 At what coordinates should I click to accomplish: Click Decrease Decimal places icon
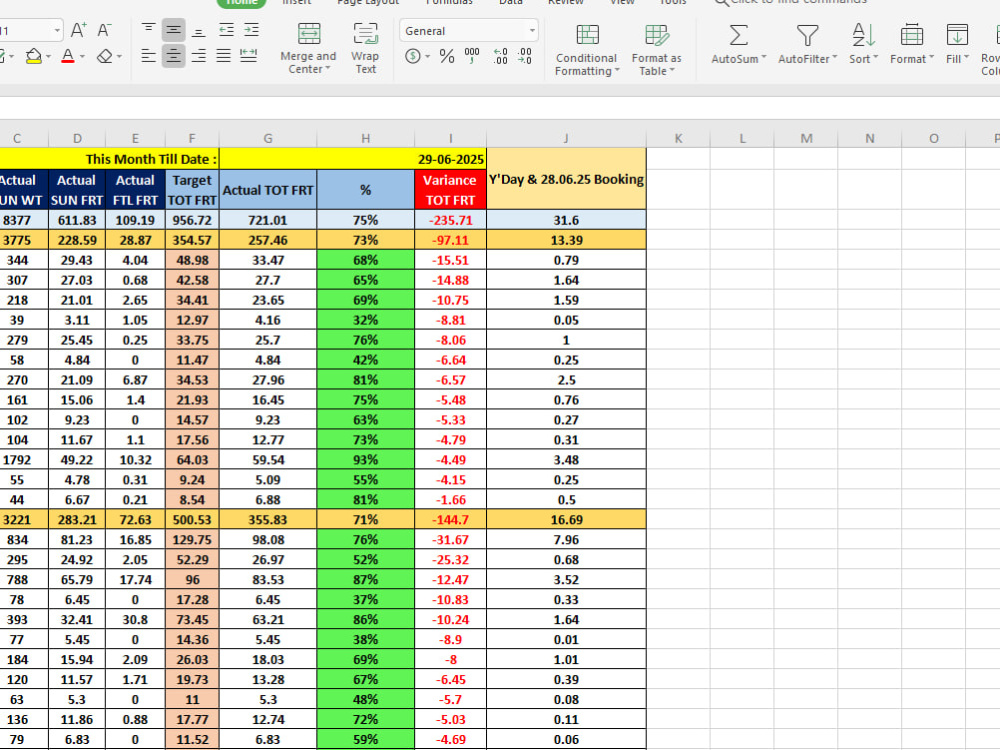[x=524, y=56]
